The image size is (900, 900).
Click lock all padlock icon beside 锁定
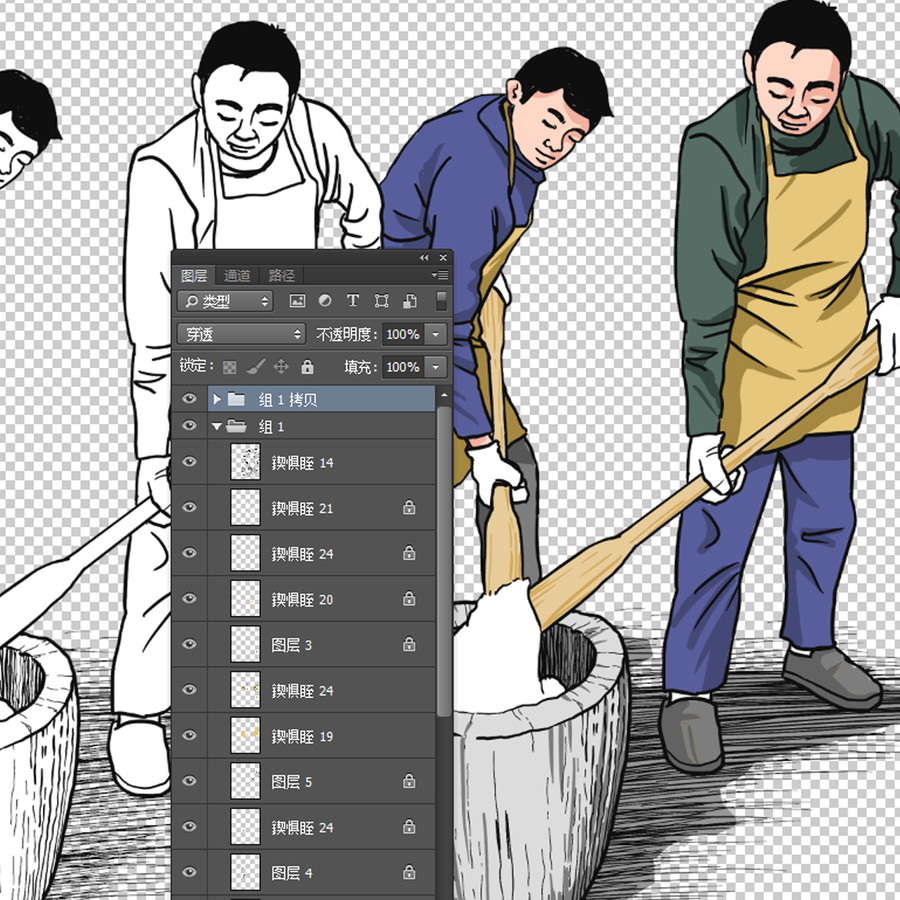308,366
